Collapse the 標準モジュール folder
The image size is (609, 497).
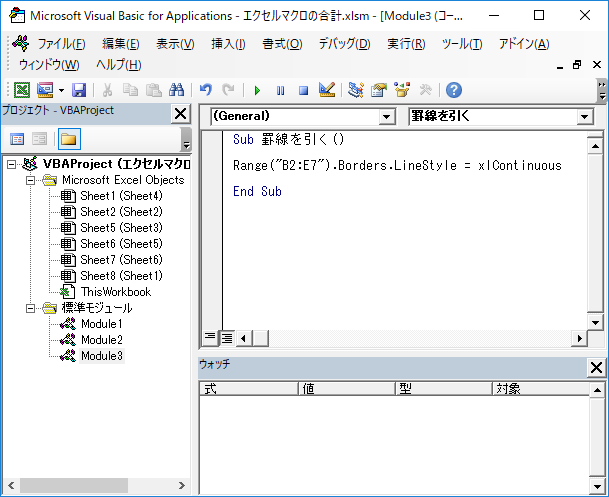point(31,308)
